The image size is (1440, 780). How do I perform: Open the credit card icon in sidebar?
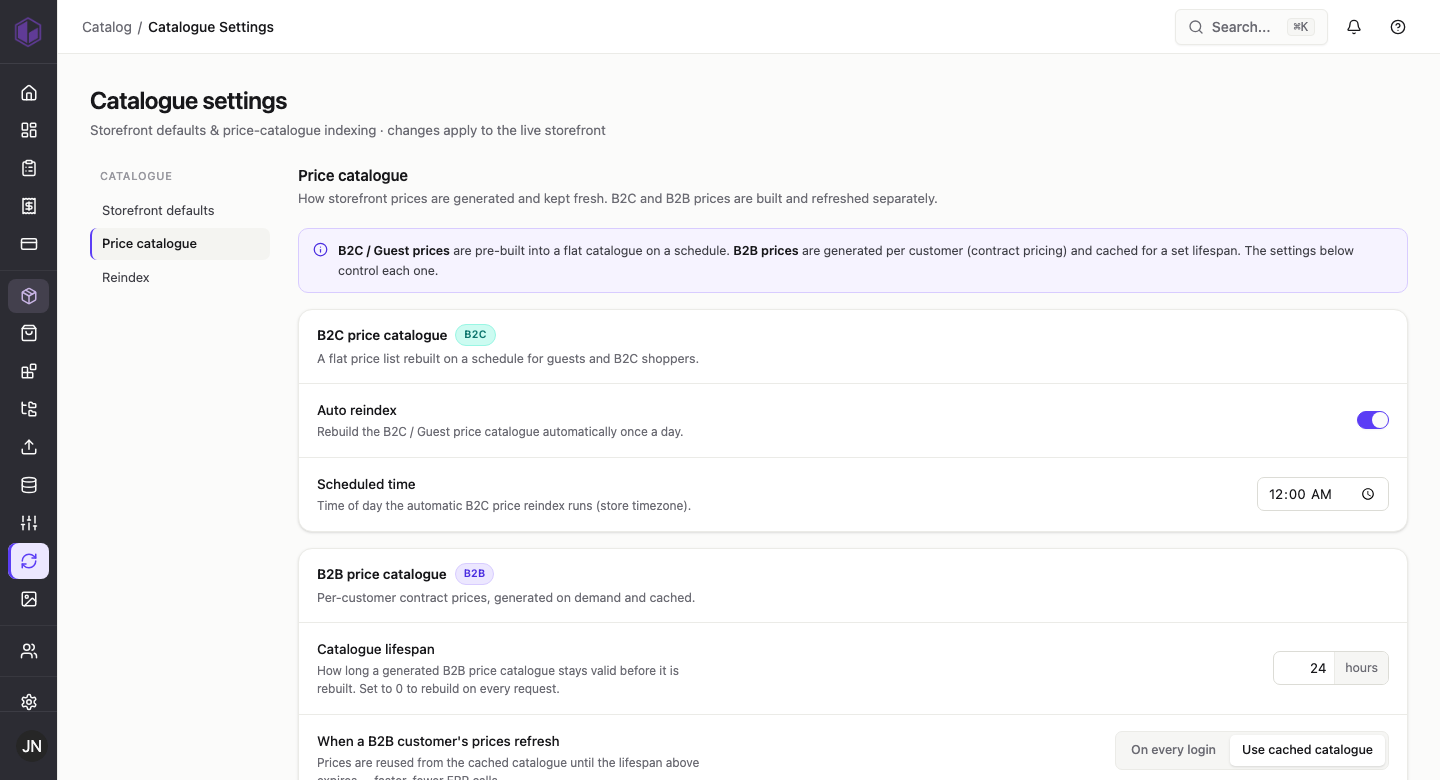point(29,244)
